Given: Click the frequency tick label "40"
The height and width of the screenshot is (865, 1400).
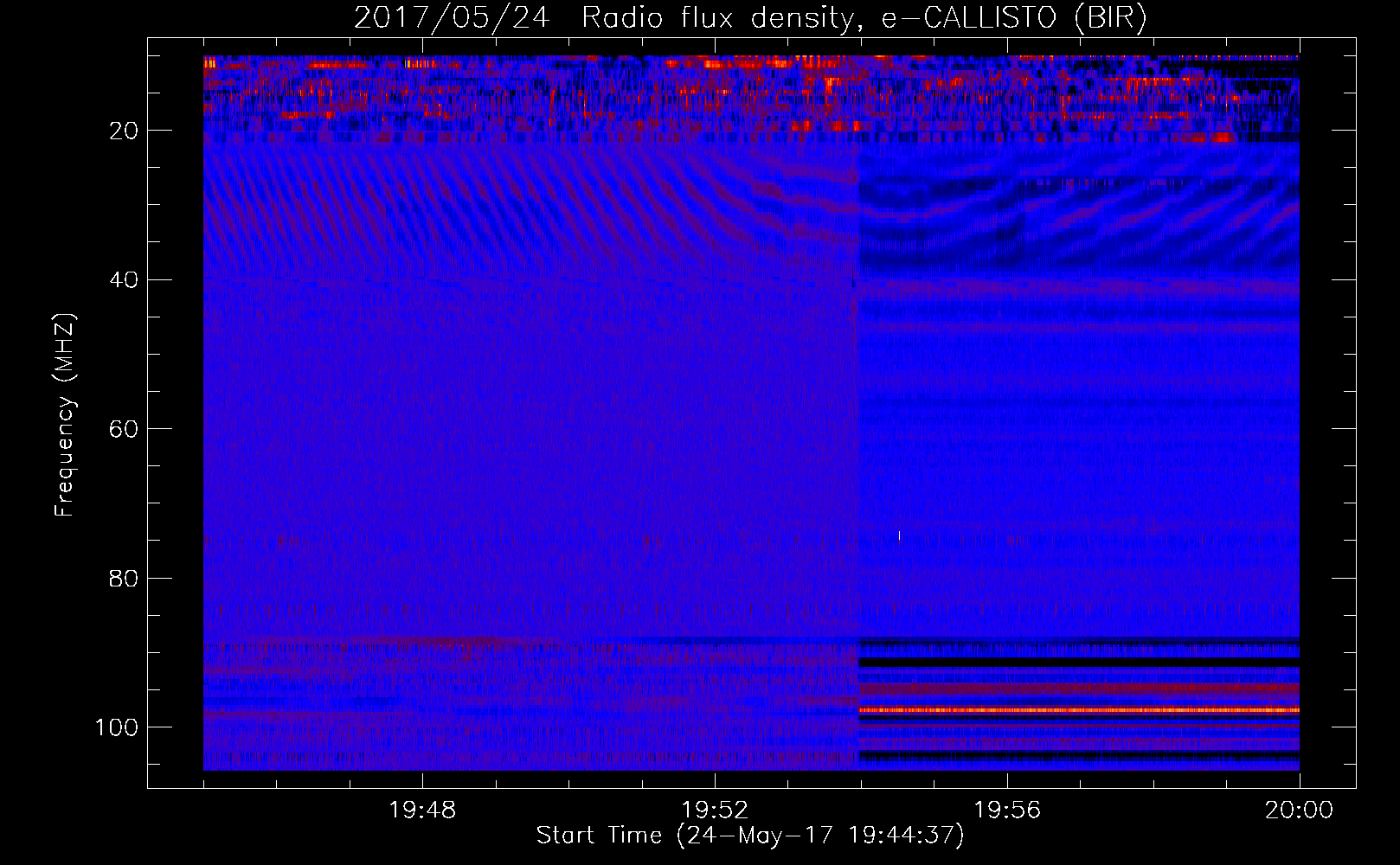Looking at the screenshot, I should point(125,279).
